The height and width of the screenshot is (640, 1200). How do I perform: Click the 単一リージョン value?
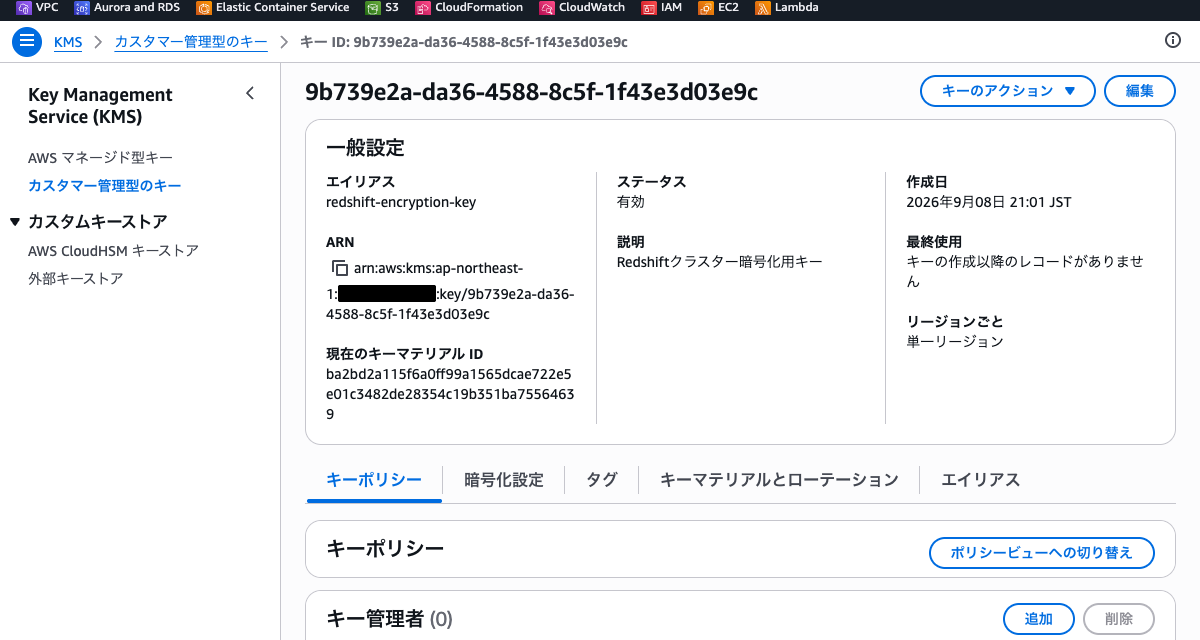point(954,342)
